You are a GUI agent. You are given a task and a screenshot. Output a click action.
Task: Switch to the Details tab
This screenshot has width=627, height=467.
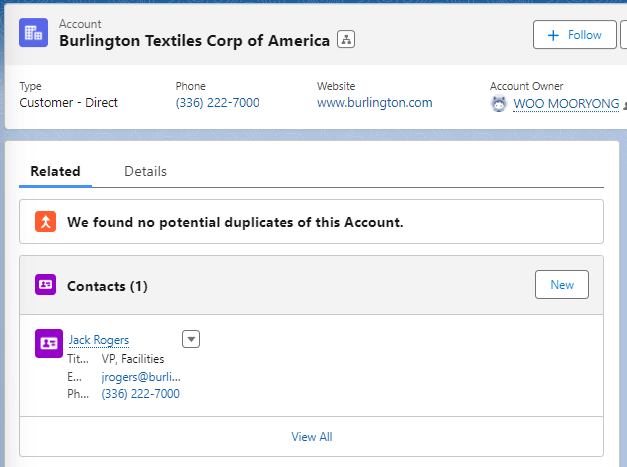[145, 171]
